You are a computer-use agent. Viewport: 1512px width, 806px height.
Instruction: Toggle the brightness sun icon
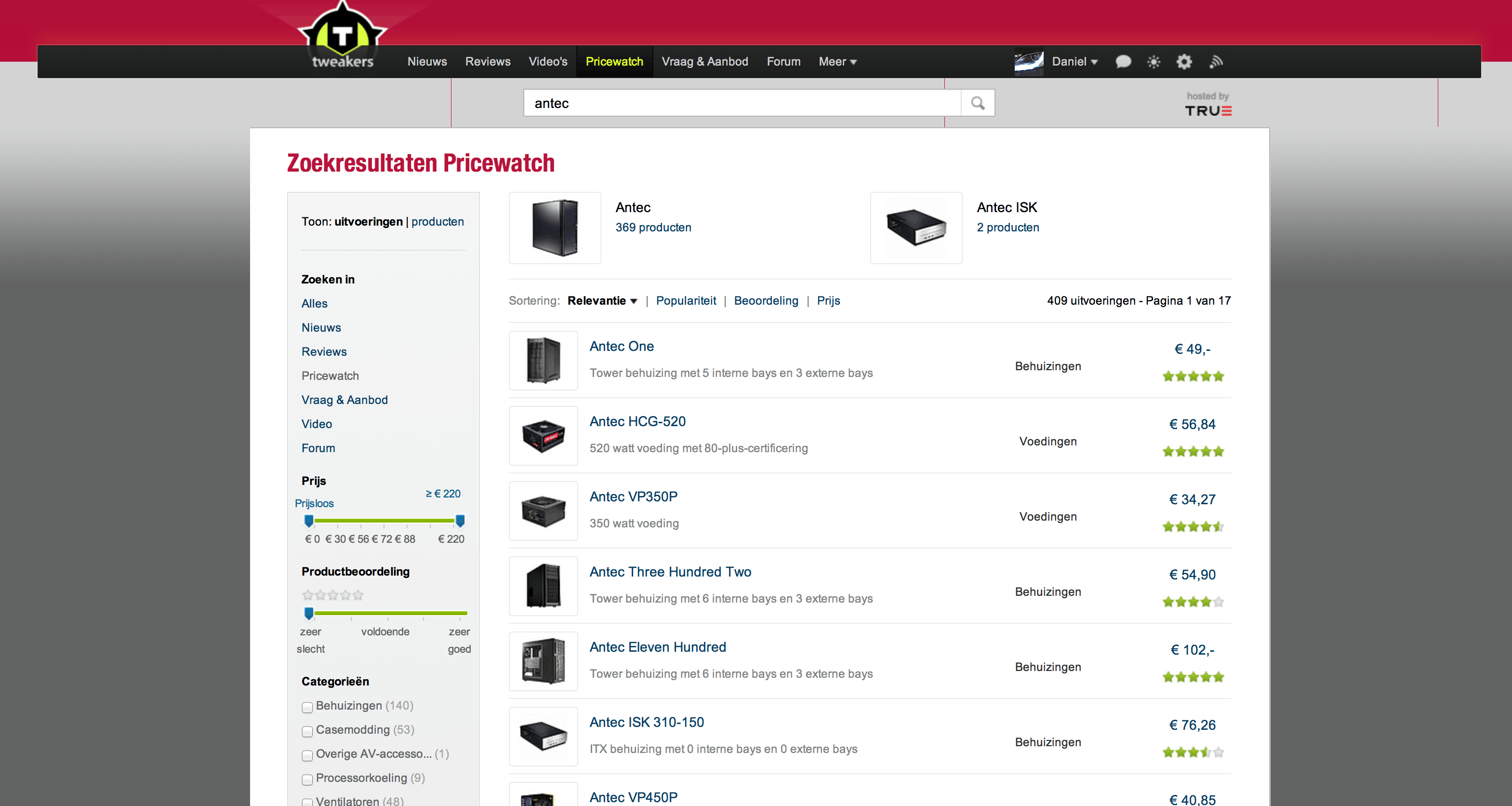1154,62
